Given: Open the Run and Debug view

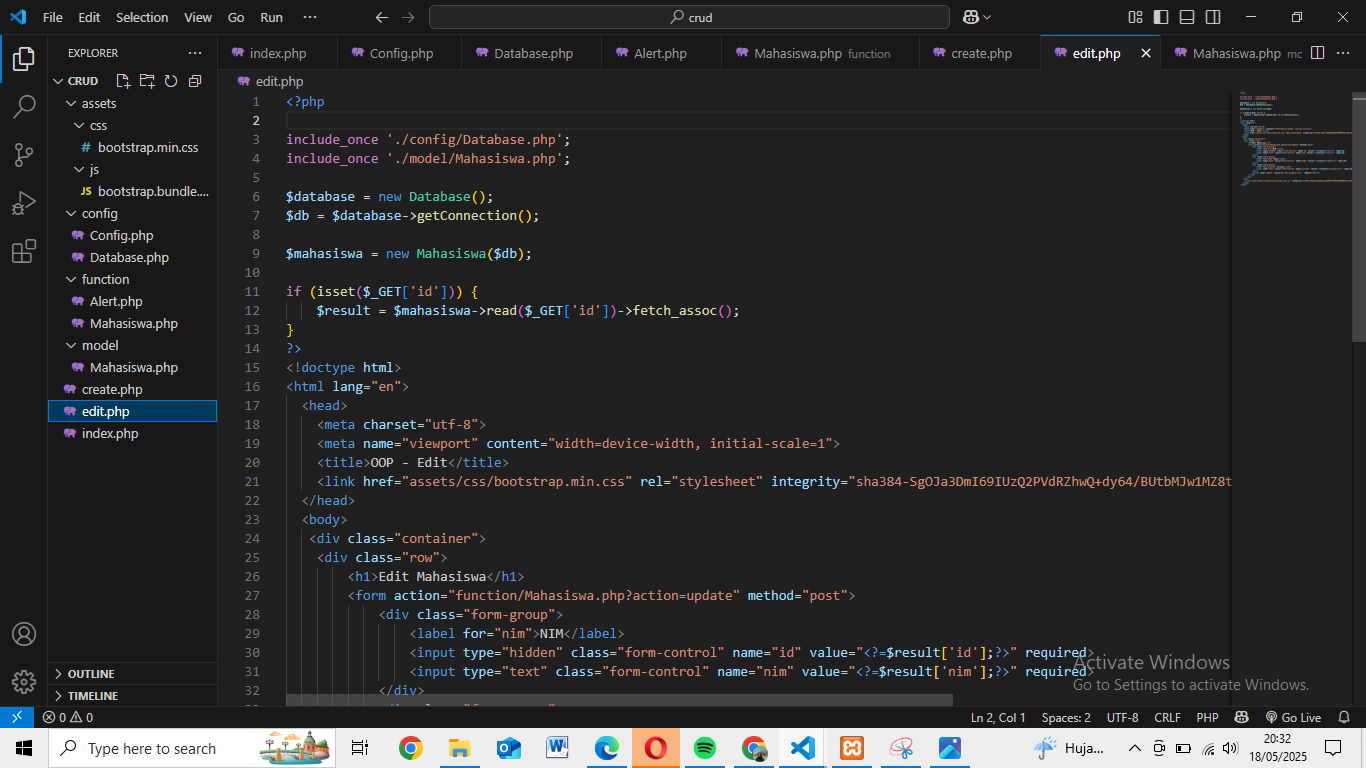Looking at the screenshot, I should pyautogui.click(x=24, y=203).
